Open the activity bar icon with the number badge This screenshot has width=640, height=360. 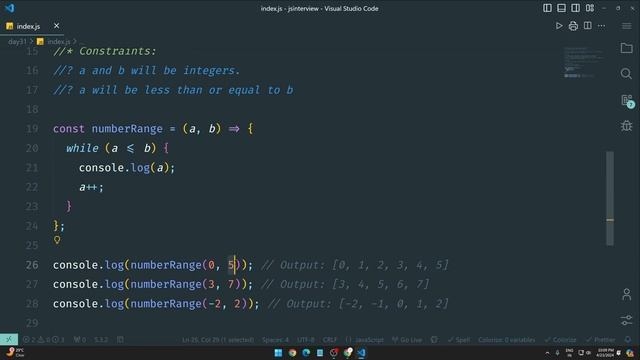[x=627, y=100]
